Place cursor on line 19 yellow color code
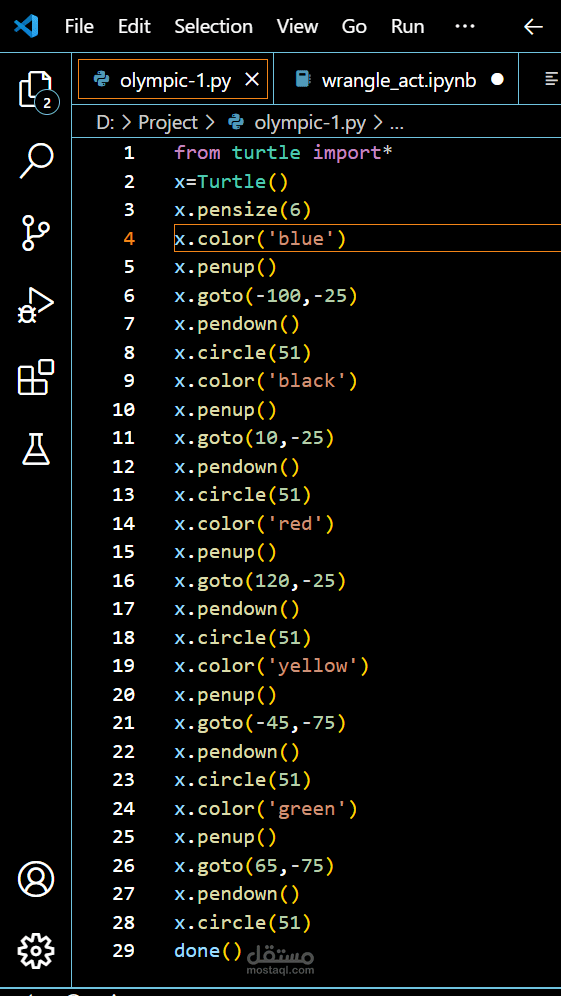Image resolution: width=561 pixels, height=996 pixels. pyautogui.click(x=272, y=666)
